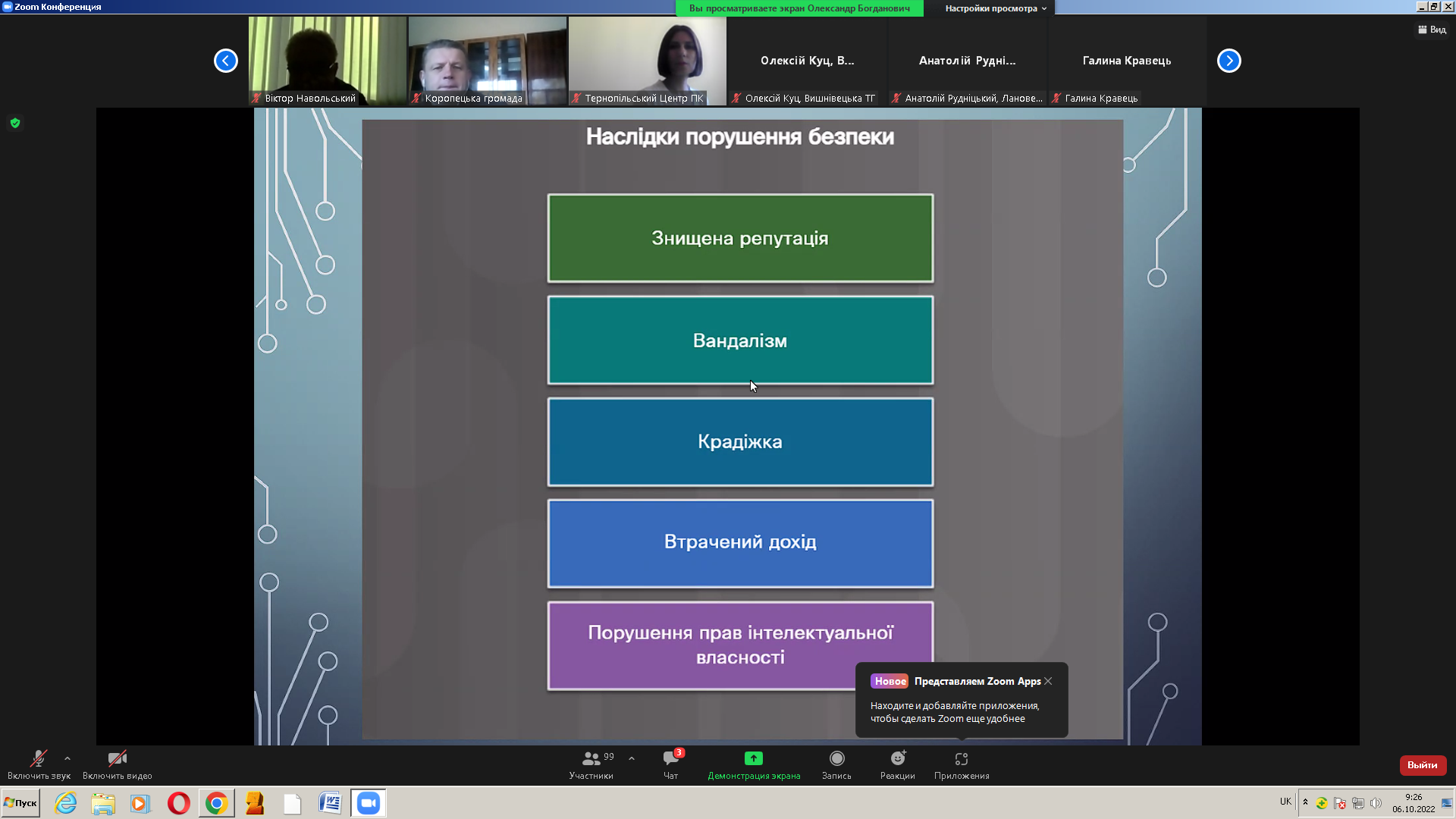
Task: Open Приложения apps panel
Action: (962, 764)
